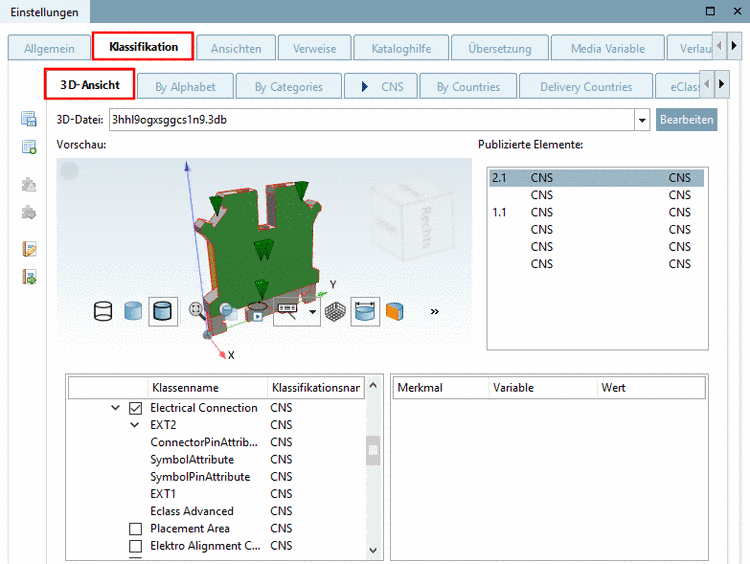
Task: Open the 3D-Datei file dropdown arrow
Action: (642, 120)
